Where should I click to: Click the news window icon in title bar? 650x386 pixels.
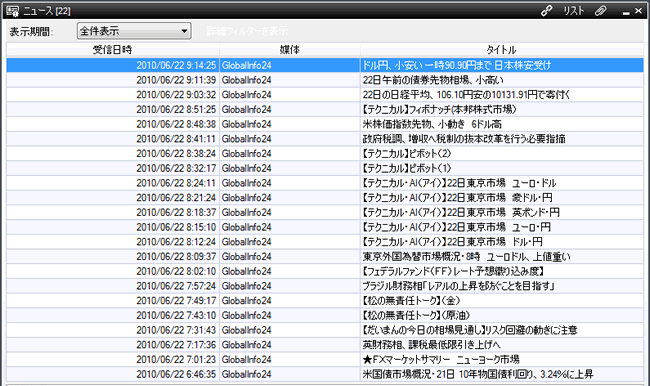(12, 11)
